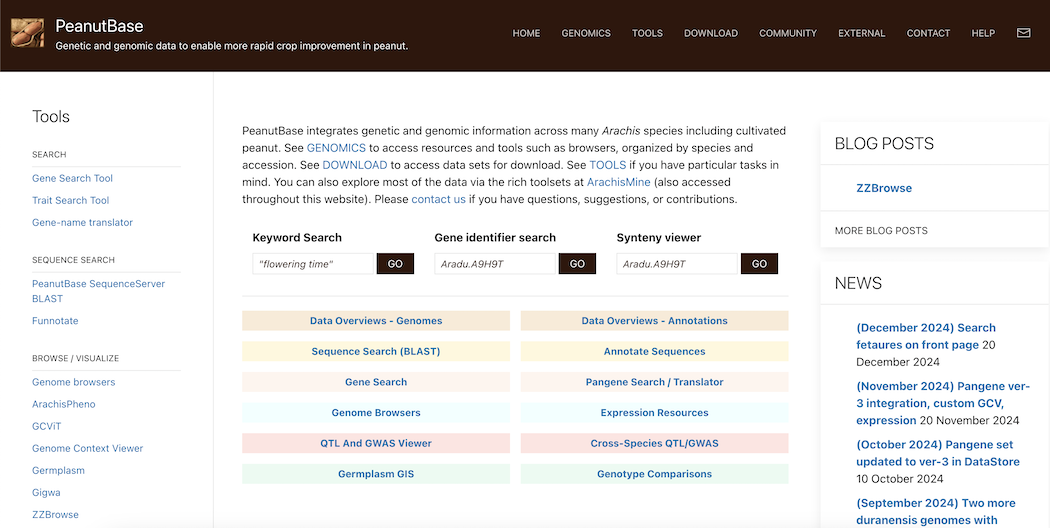Focus the Keyword Search input field
Image resolution: width=1050 pixels, height=528 pixels.
[x=313, y=264]
